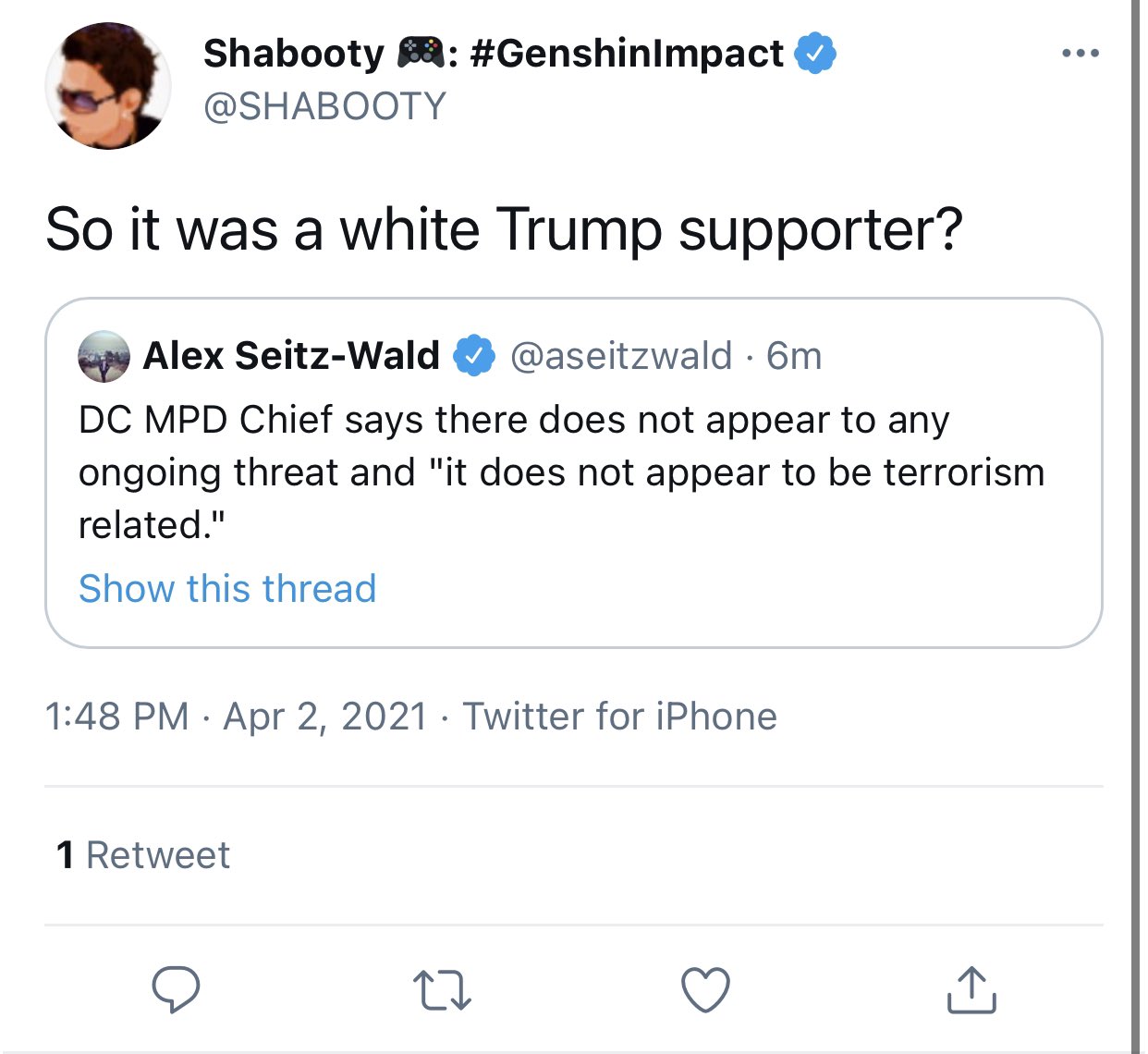1148x1054 pixels.
Task: Click Alex Seitz-Wald's verified badge
Action: click(x=474, y=356)
